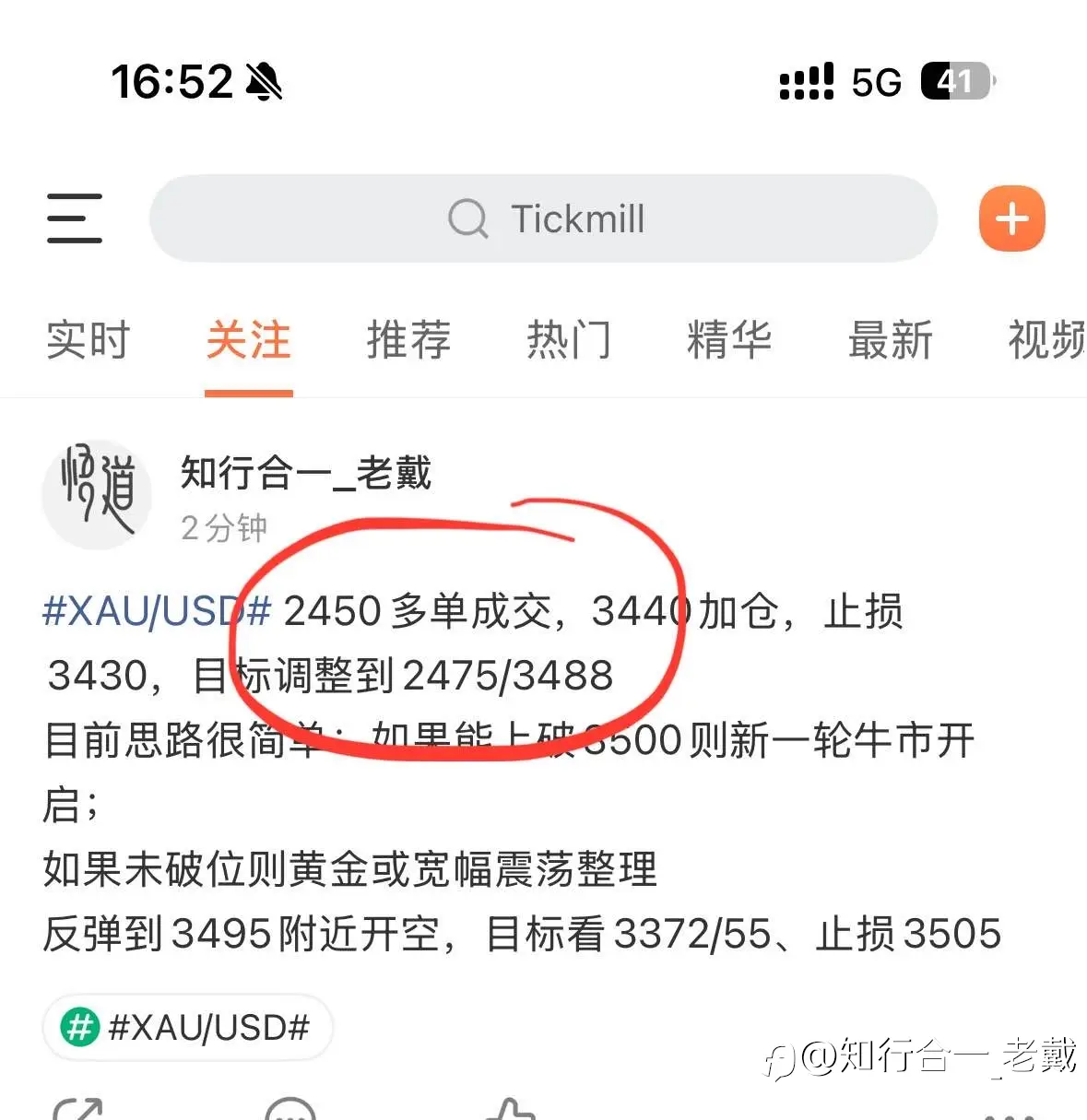Open the 悟道 profile avatar
The height and width of the screenshot is (1120, 1087).
[97, 495]
